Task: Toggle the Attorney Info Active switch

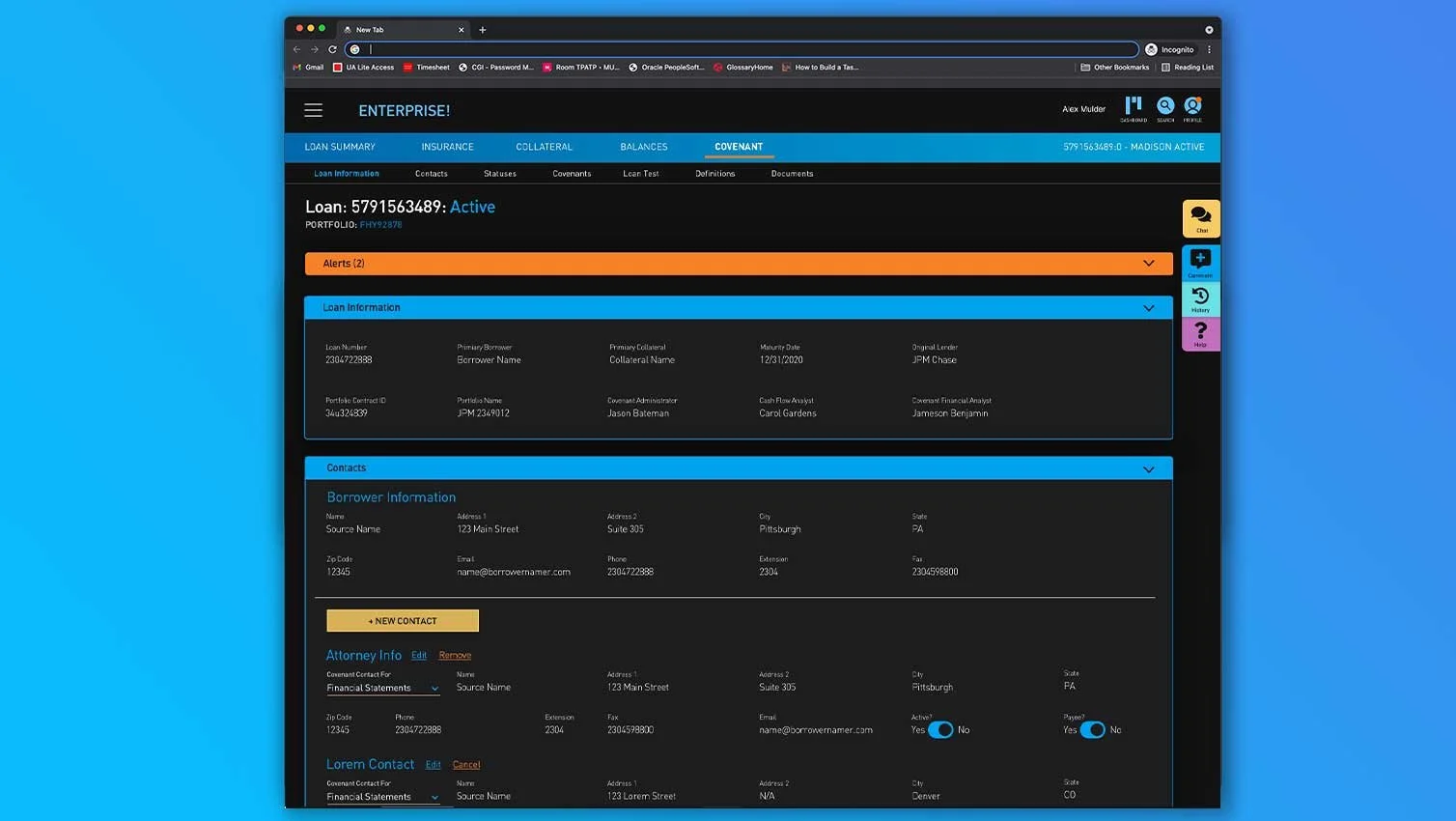Action: [x=940, y=730]
